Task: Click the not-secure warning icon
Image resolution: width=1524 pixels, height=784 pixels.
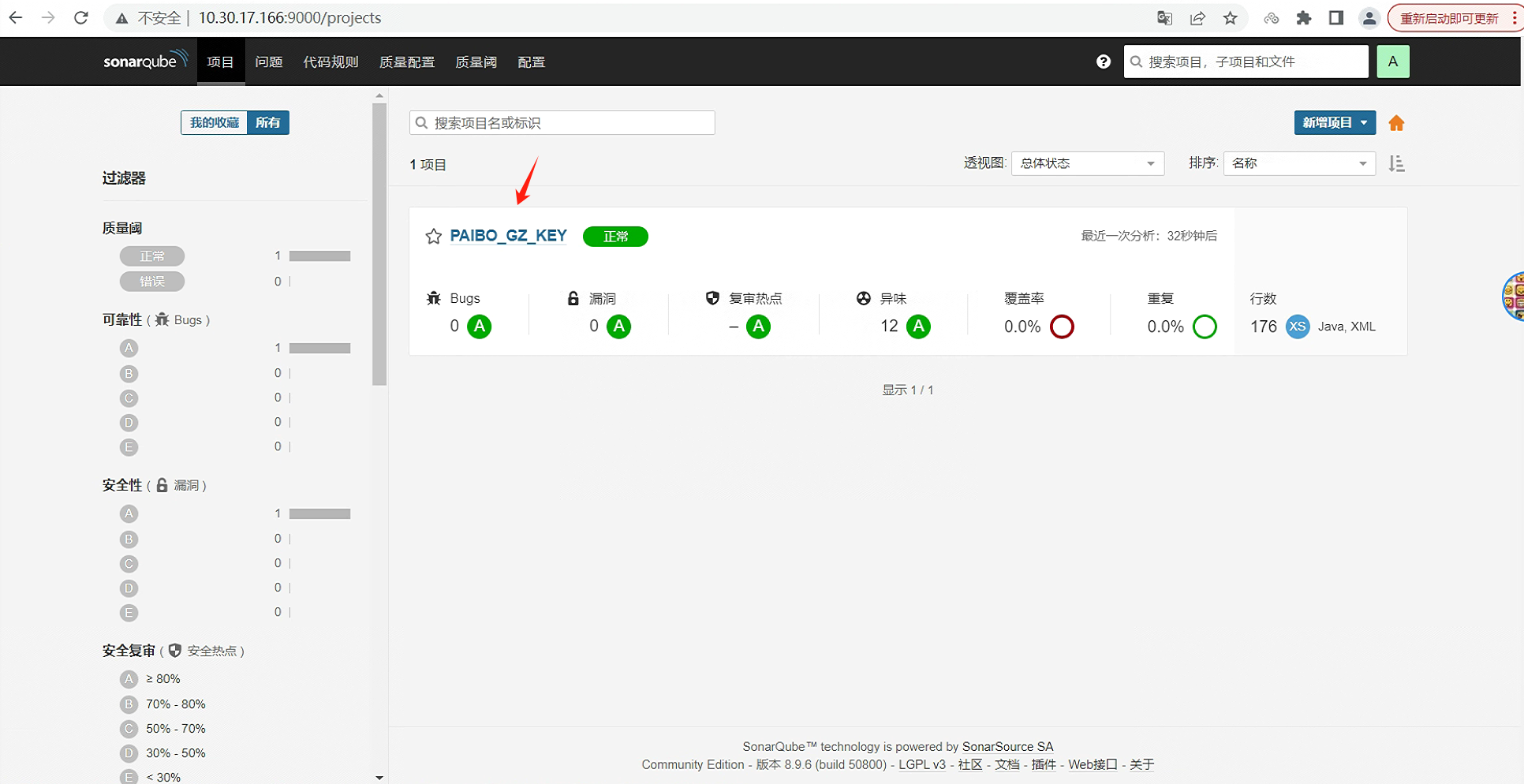Action: click(x=121, y=18)
